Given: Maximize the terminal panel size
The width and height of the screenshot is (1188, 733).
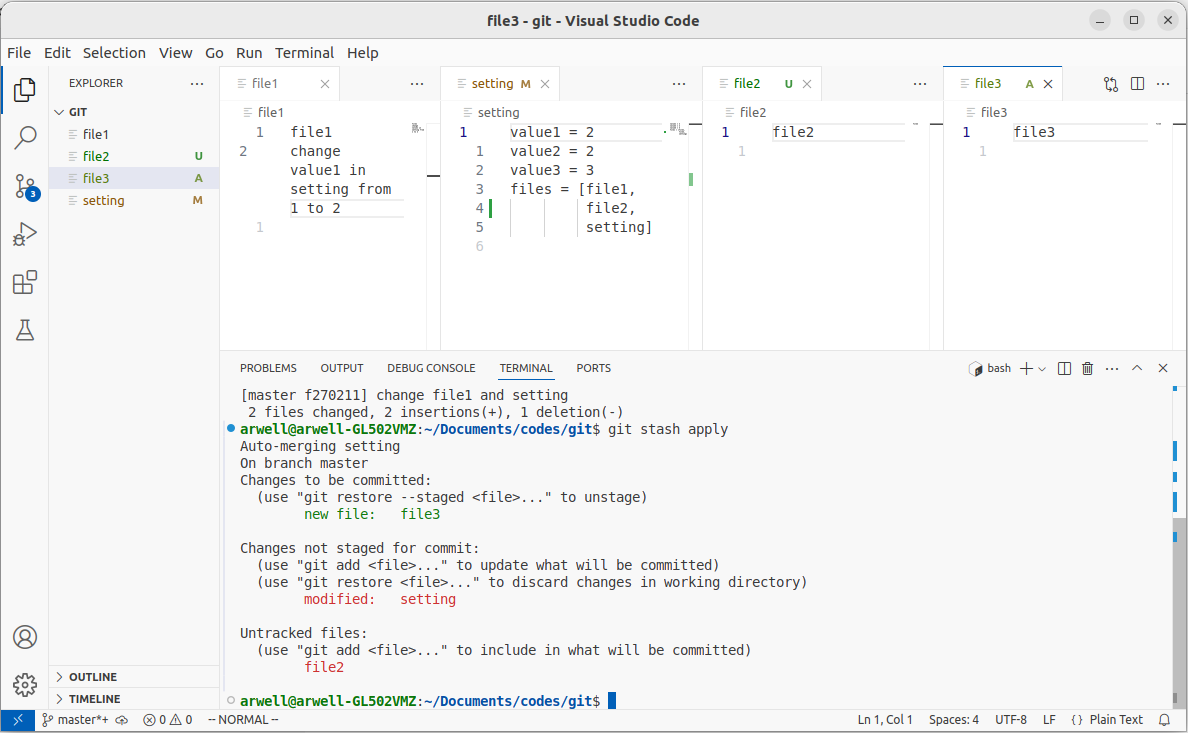Looking at the screenshot, I should [1137, 369].
